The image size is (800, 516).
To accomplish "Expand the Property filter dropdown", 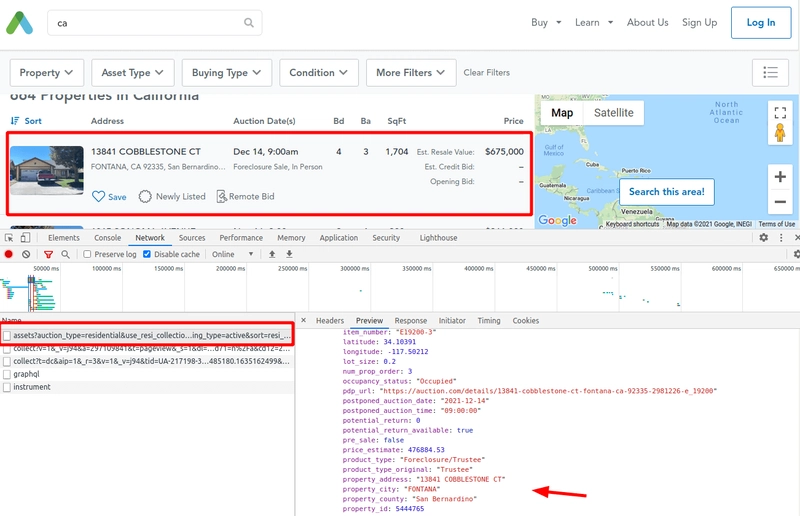I will (46, 72).
